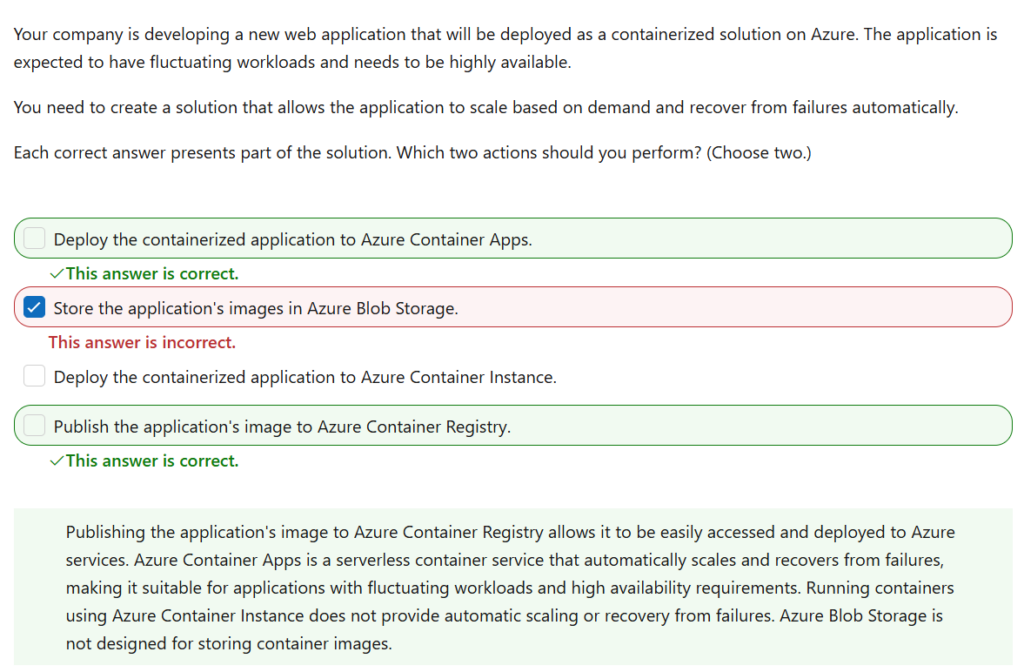1024x672 pixels.
Task: Click 'This answer is correct.' under Container Apps
Action: 152,274
